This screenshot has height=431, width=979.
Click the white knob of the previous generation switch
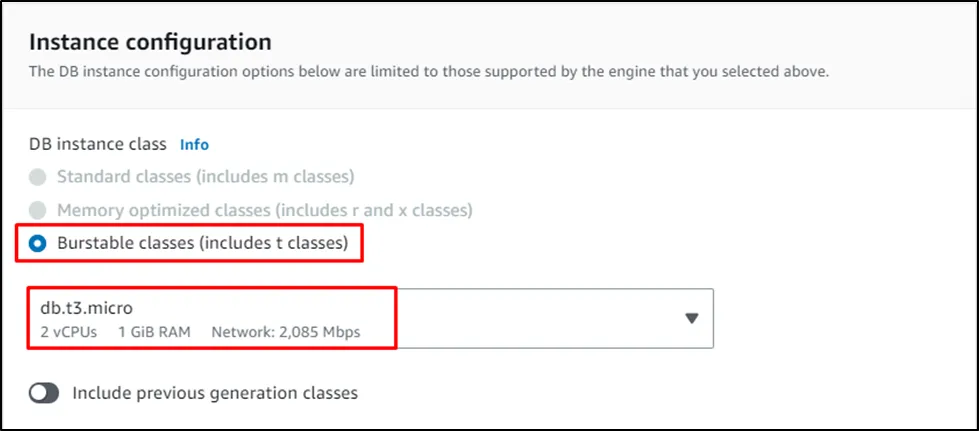click(x=38, y=393)
